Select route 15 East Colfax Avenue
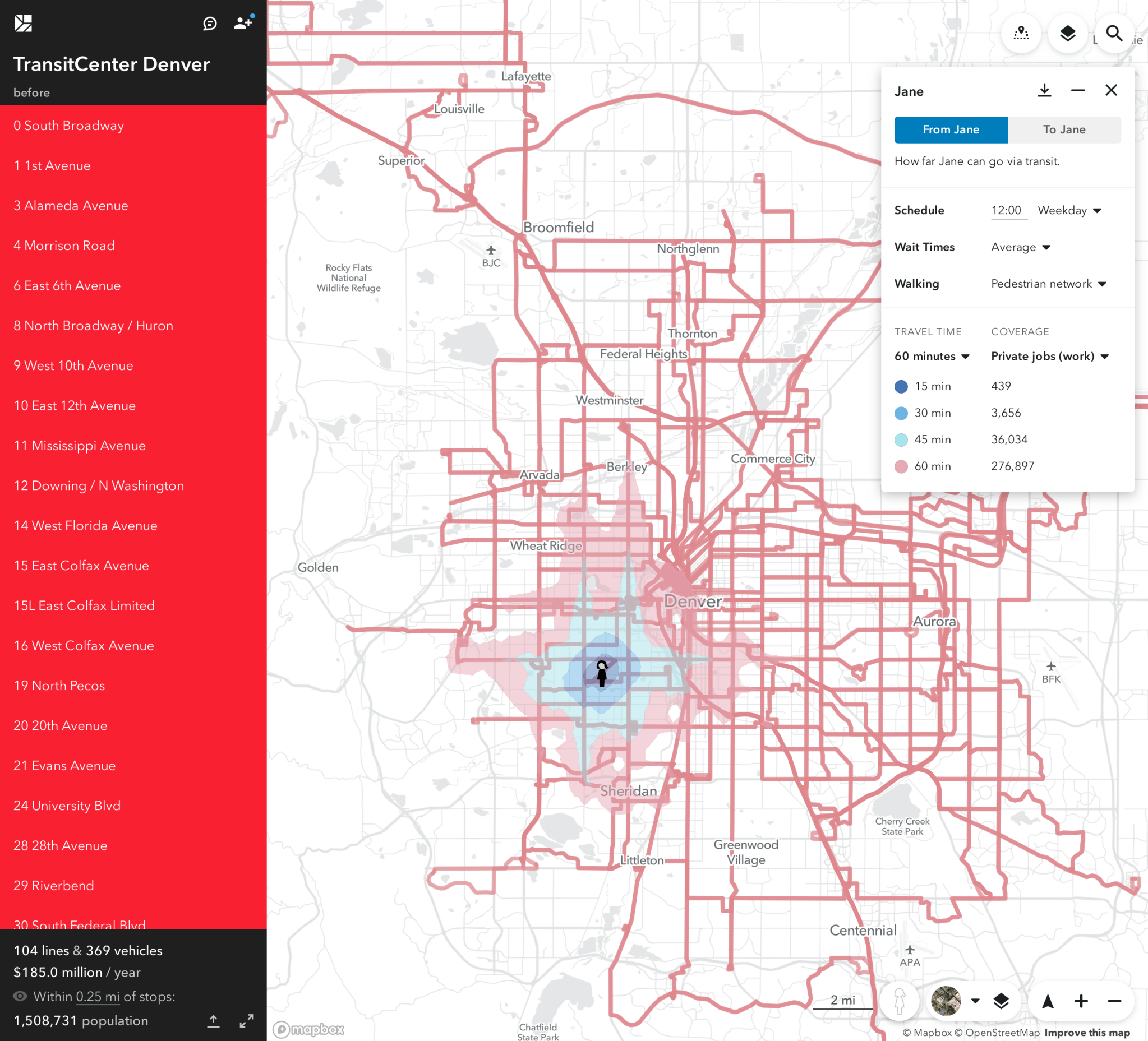Viewport: 1148px width, 1041px height. tap(81, 565)
